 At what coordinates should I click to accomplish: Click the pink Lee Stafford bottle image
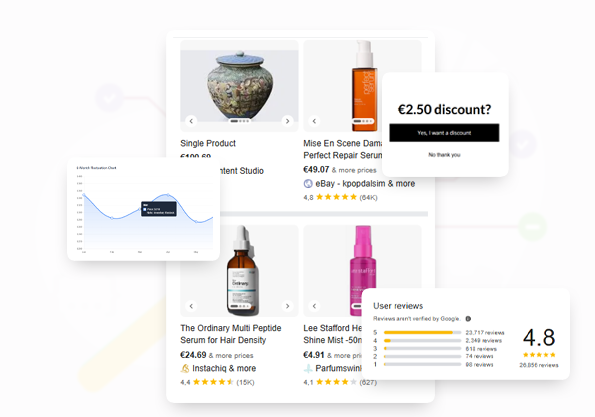363,270
